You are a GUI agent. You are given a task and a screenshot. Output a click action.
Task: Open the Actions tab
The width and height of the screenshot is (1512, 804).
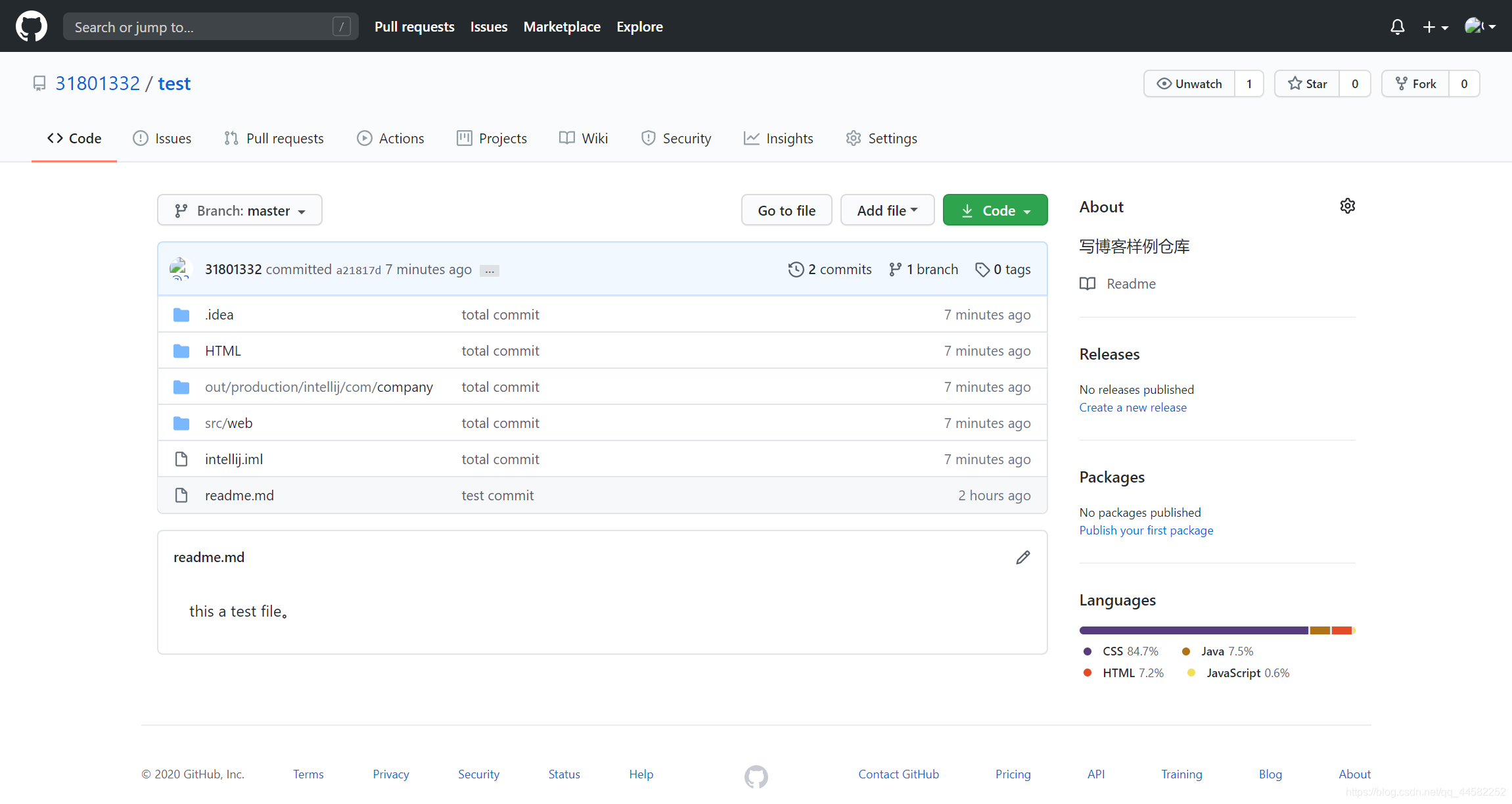pyautogui.click(x=390, y=138)
